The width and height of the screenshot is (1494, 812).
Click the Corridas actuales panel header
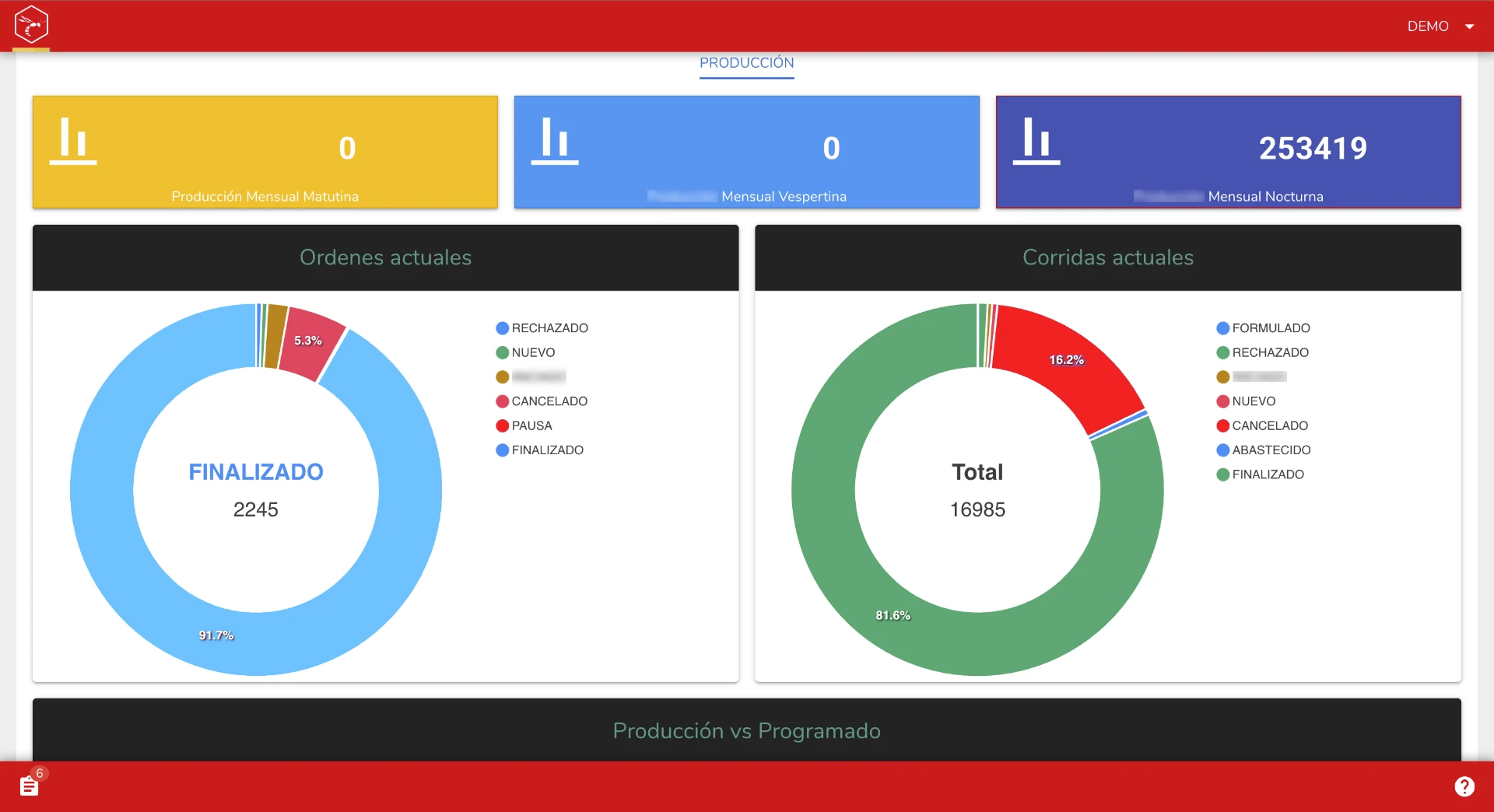[x=1108, y=257]
